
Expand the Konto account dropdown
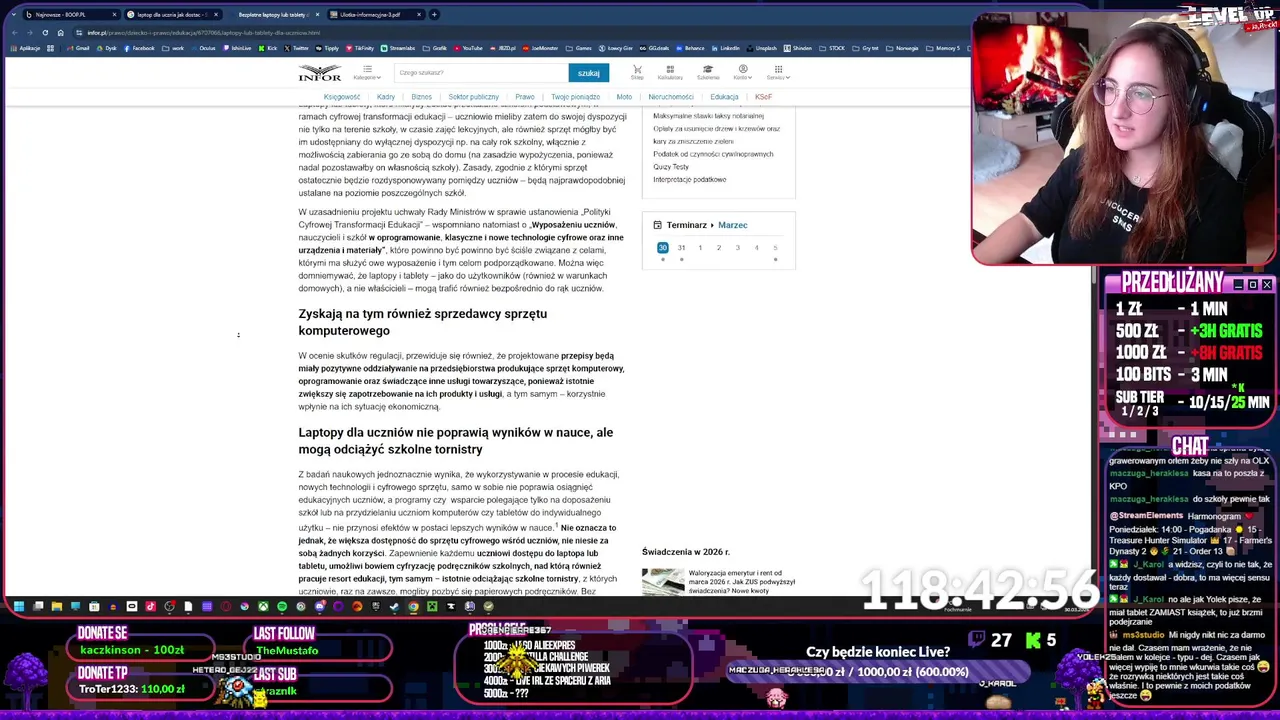click(742, 72)
